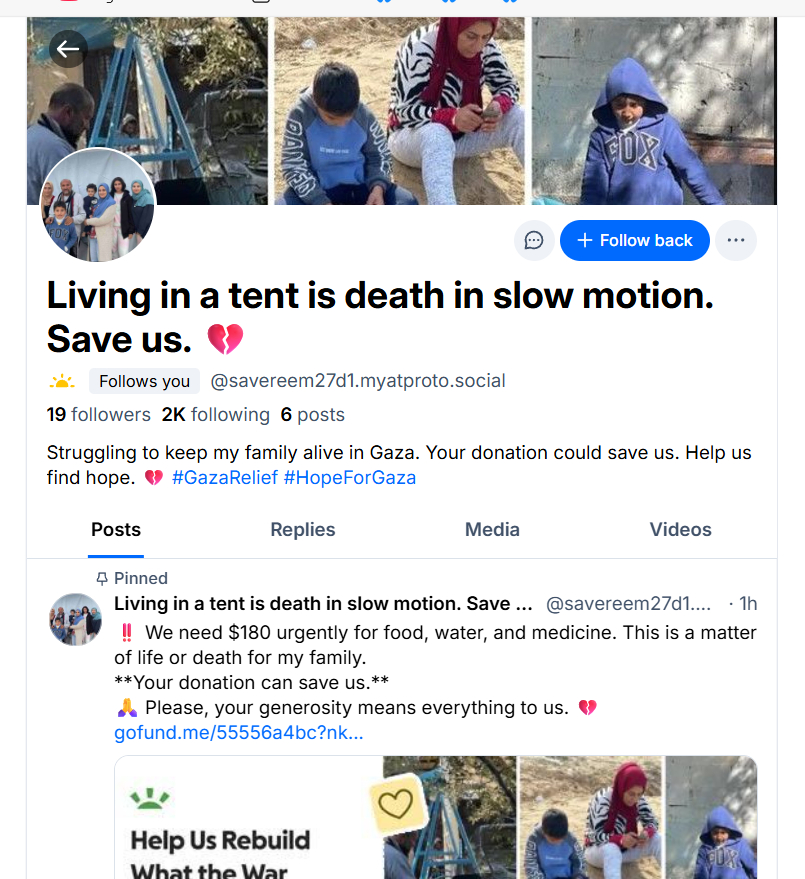
Task: Click the #GazaRelief hashtag
Action: click(x=224, y=478)
